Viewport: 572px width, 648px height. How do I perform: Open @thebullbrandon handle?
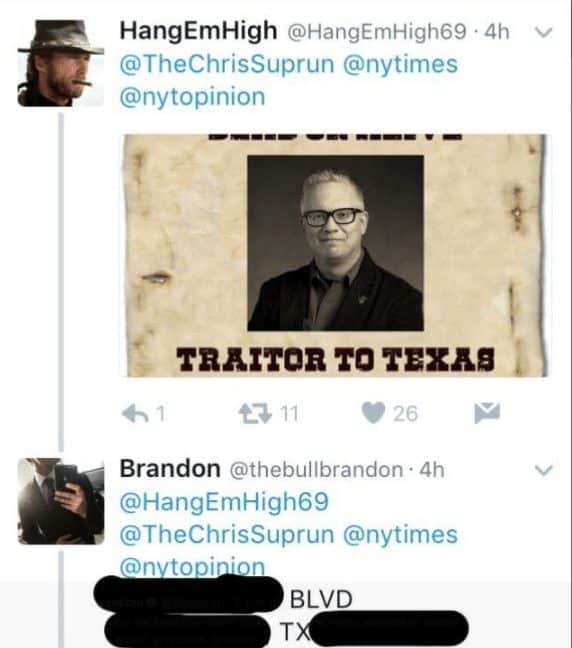point(316,470)
